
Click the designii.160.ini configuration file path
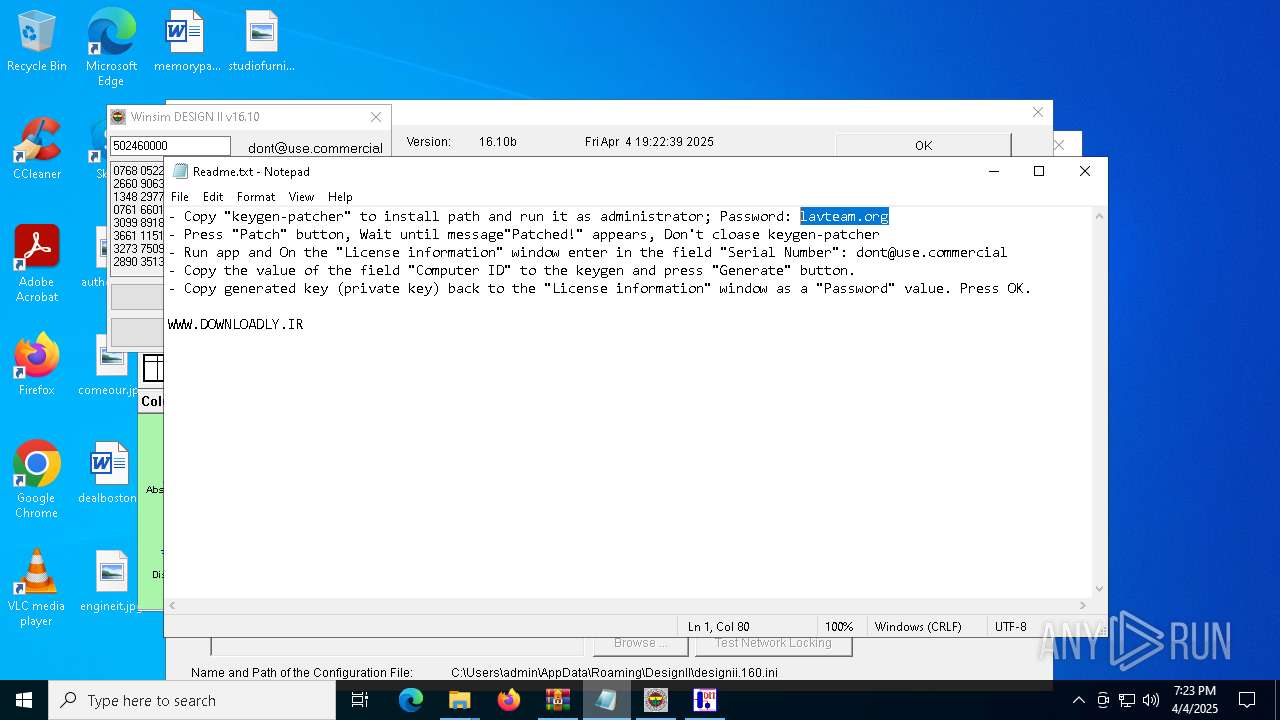[614, 673]
